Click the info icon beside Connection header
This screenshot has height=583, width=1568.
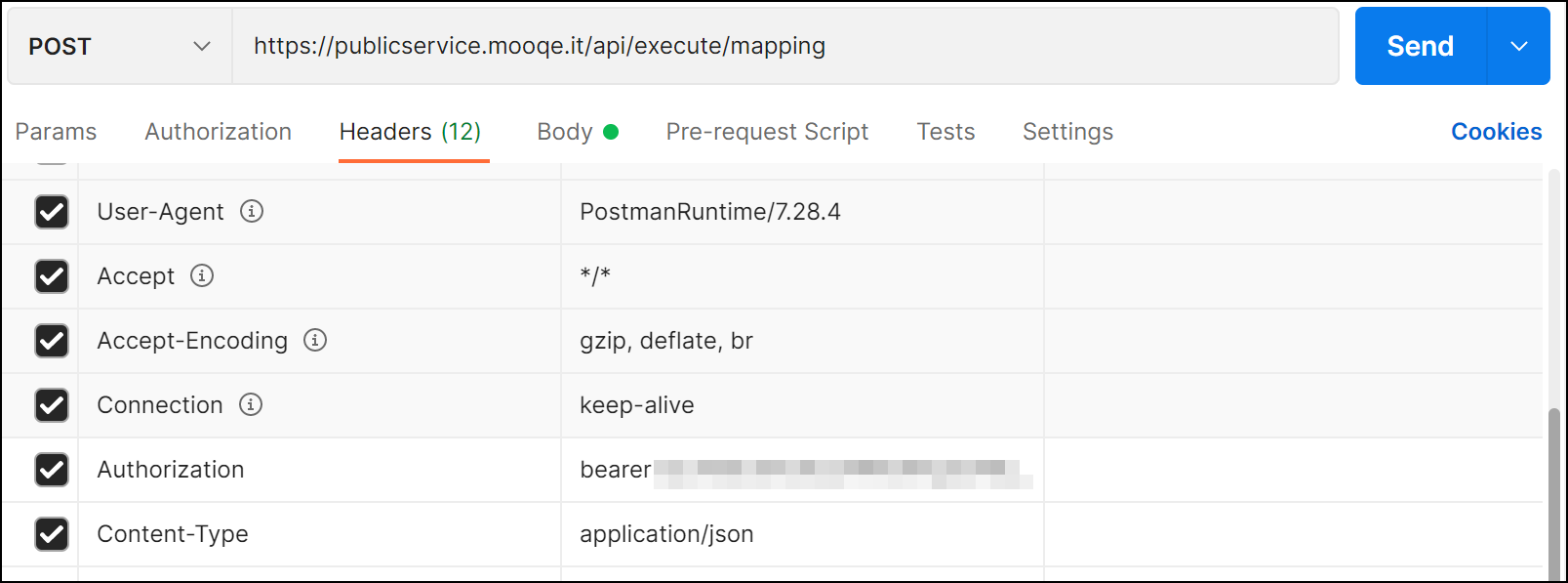(x=251, y=404)
